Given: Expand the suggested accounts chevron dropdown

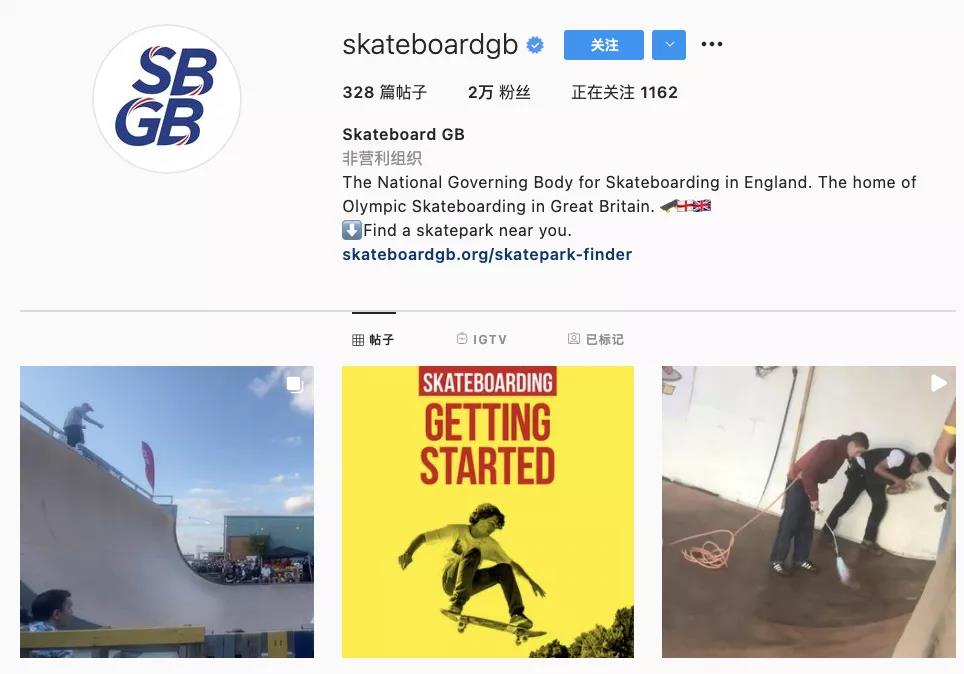Looking at the screenshot, I should point(669,45).
